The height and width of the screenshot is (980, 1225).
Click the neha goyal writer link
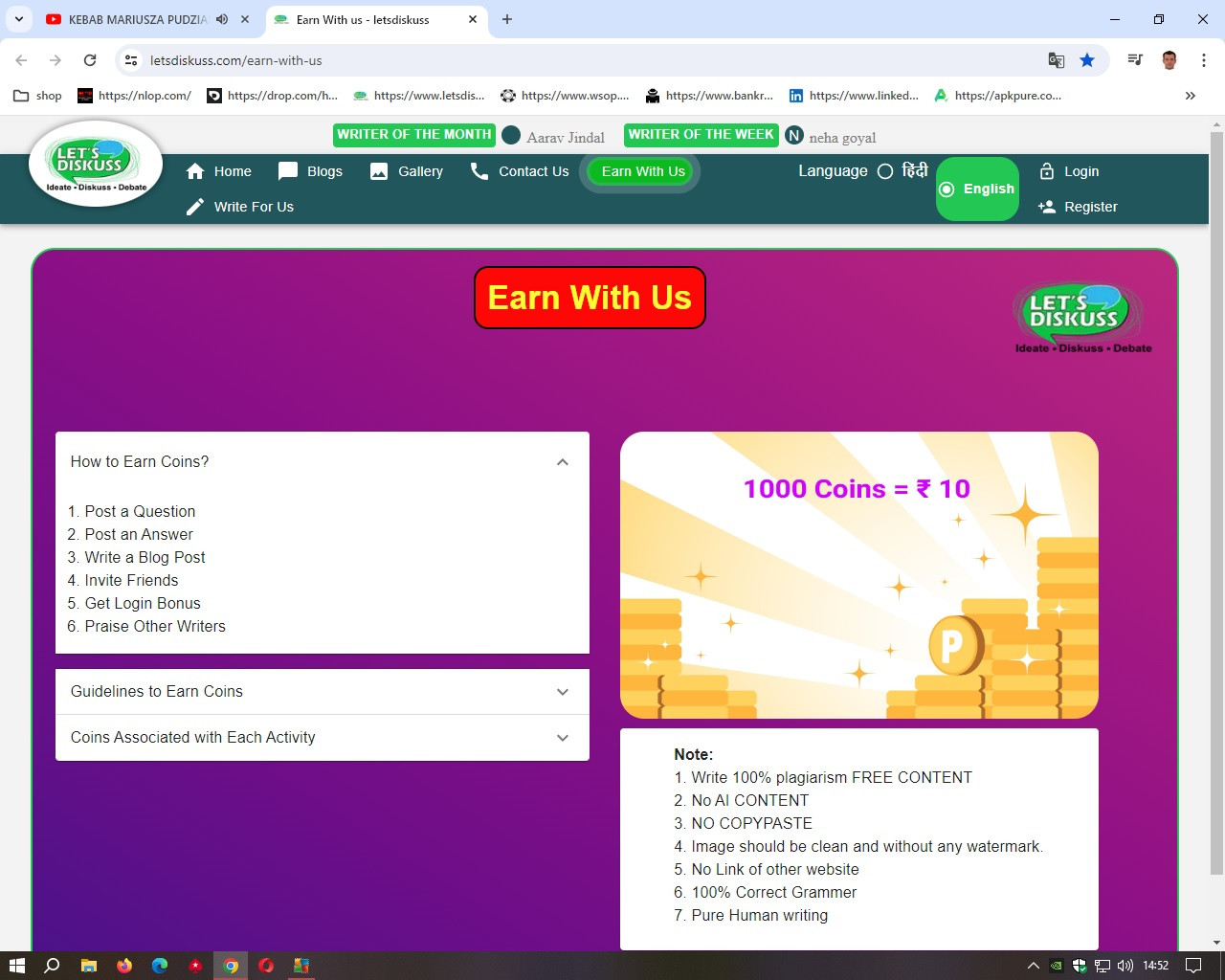pyautogui.click(x=842, y=138)
